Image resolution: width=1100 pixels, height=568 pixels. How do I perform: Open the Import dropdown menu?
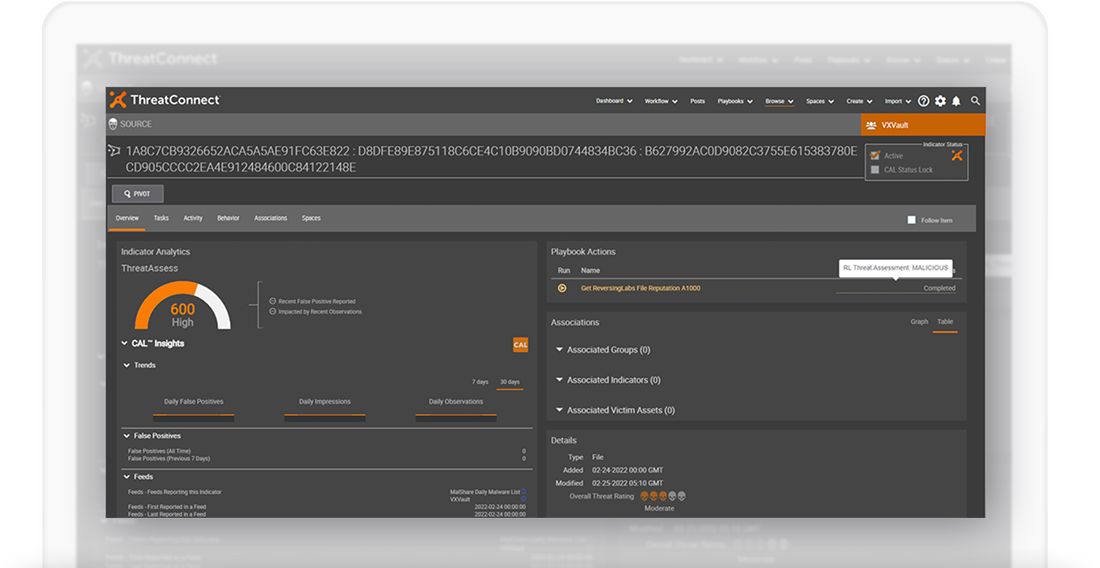click(897, 101)
